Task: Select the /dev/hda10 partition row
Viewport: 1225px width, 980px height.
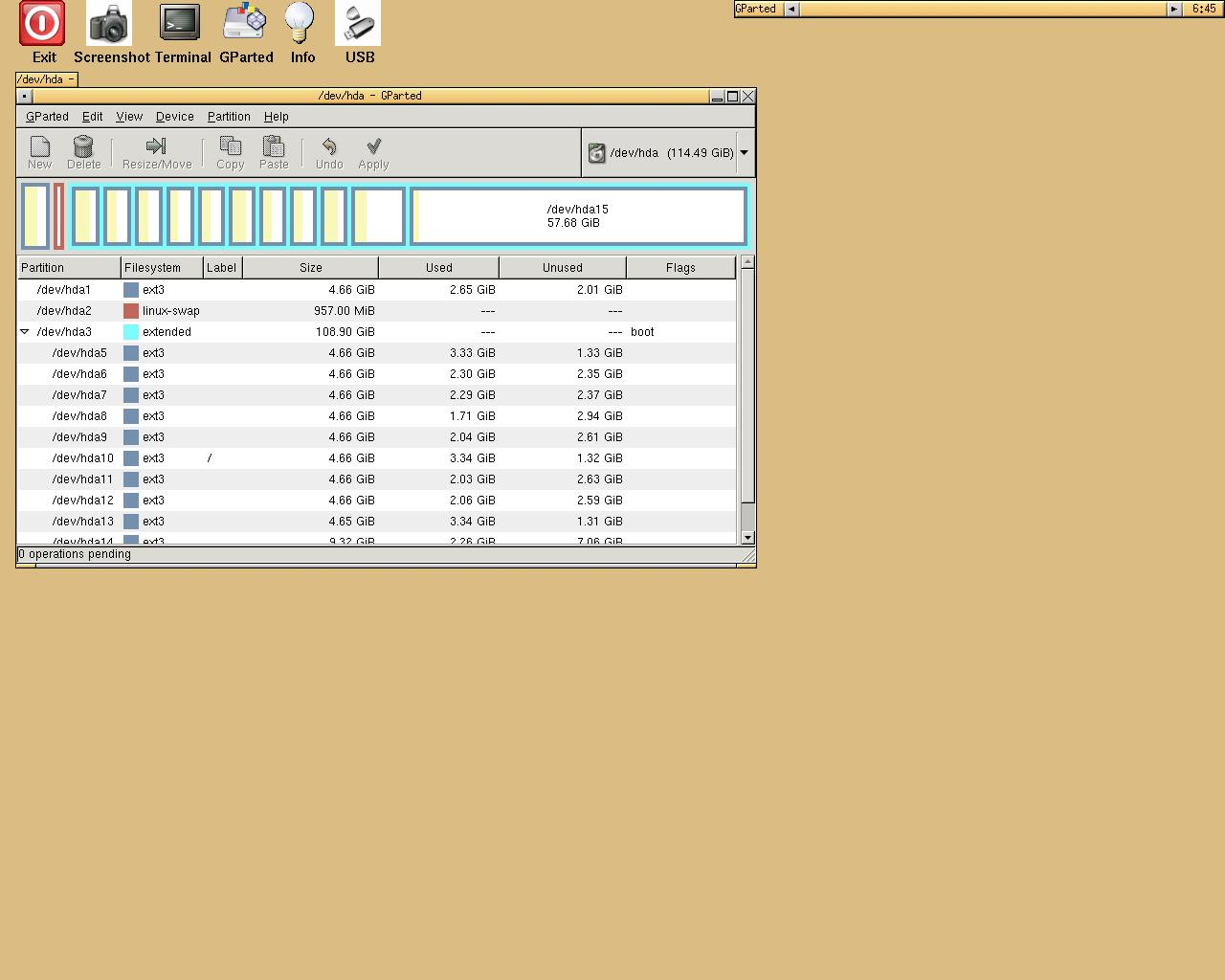Action: 377,458
